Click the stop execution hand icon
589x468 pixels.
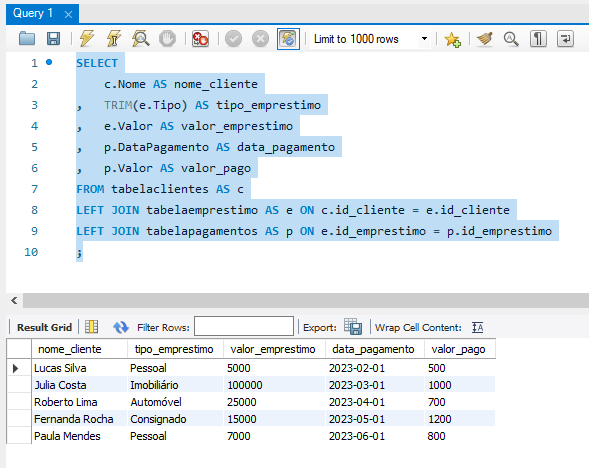click(x=167, y=39)
